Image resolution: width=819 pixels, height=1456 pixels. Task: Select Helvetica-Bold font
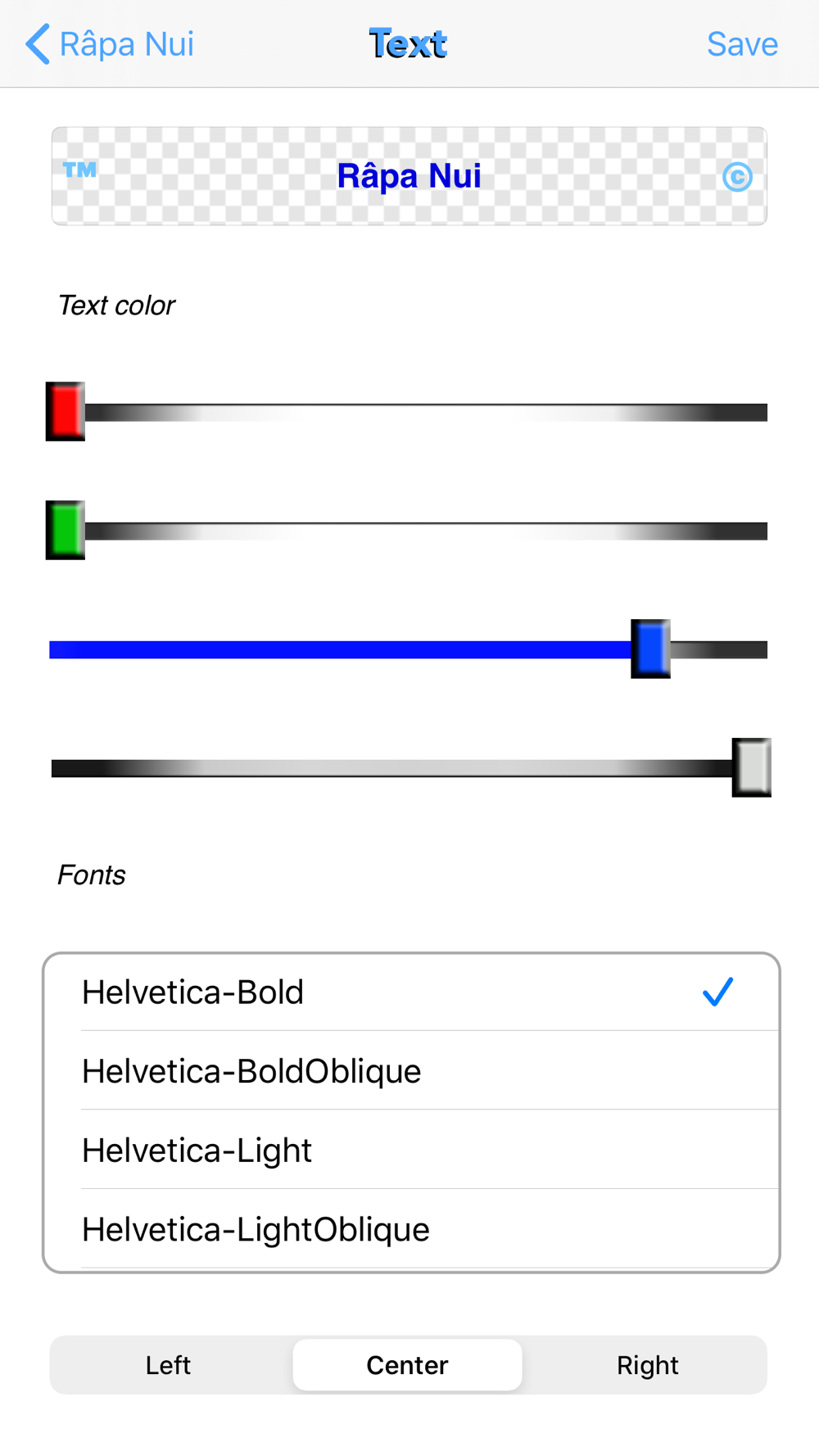coord(411,992)
